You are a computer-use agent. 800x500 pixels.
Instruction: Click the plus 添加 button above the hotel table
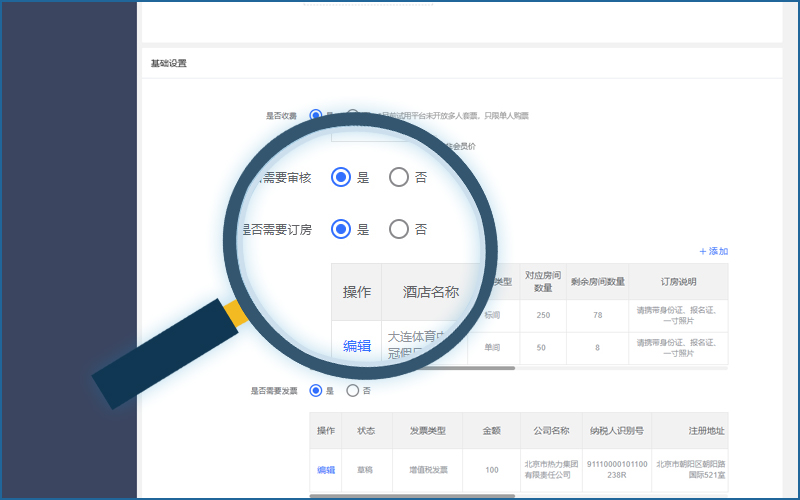714,251
